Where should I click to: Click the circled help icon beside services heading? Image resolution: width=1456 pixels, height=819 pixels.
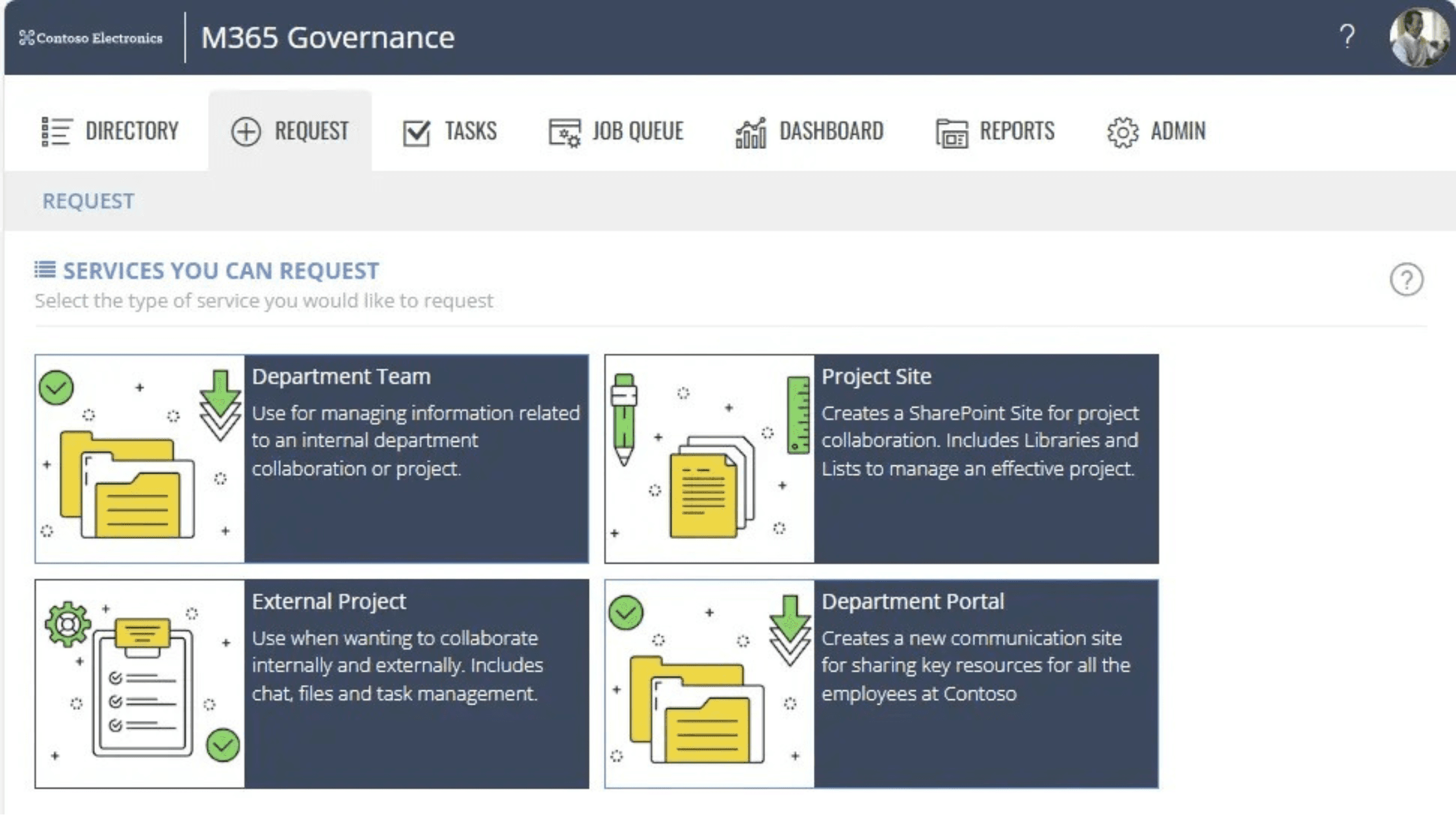(1406, 280)
